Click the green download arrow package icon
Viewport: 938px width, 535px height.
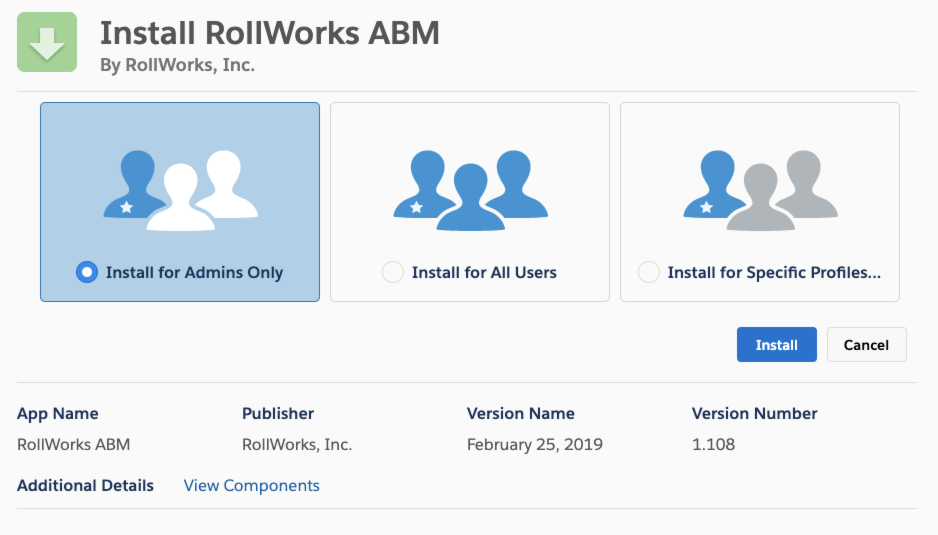tap(47, 42)
